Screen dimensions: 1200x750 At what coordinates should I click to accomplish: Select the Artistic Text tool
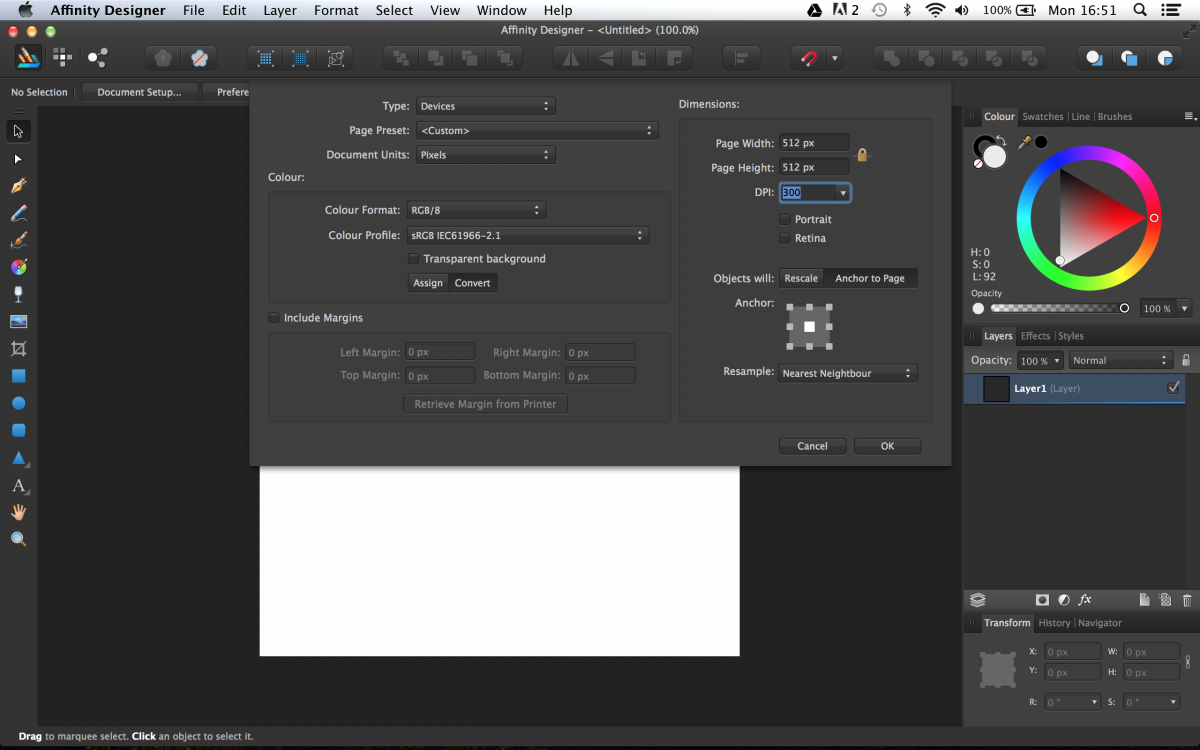tap(18, 486)
